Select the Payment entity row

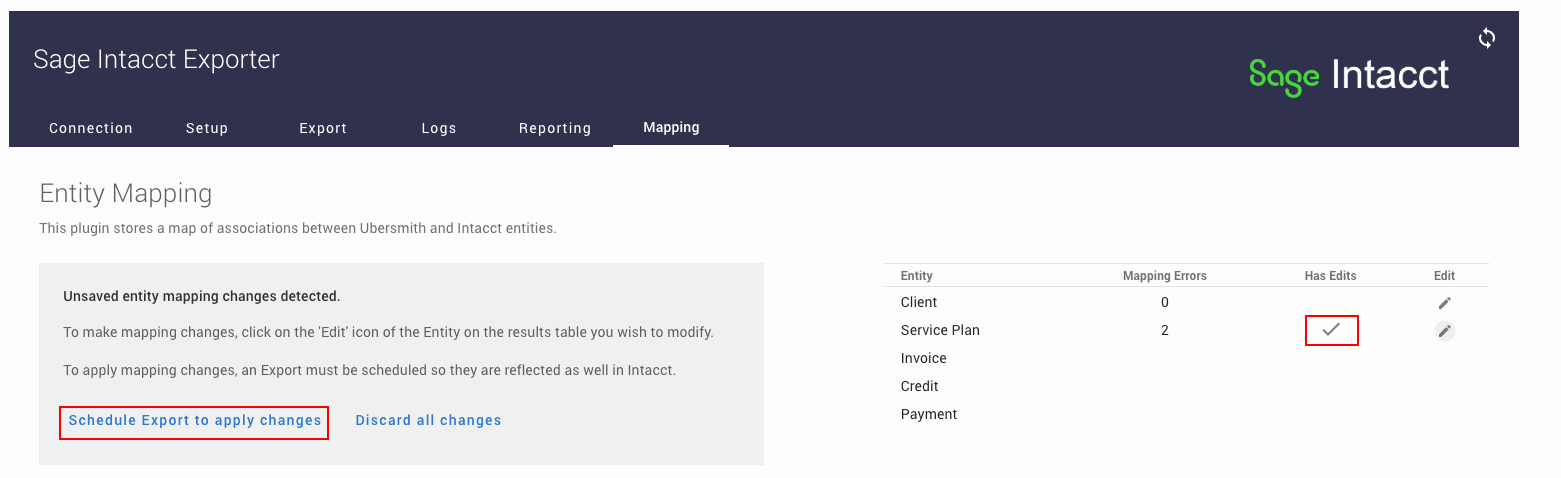click(1187, 414)
